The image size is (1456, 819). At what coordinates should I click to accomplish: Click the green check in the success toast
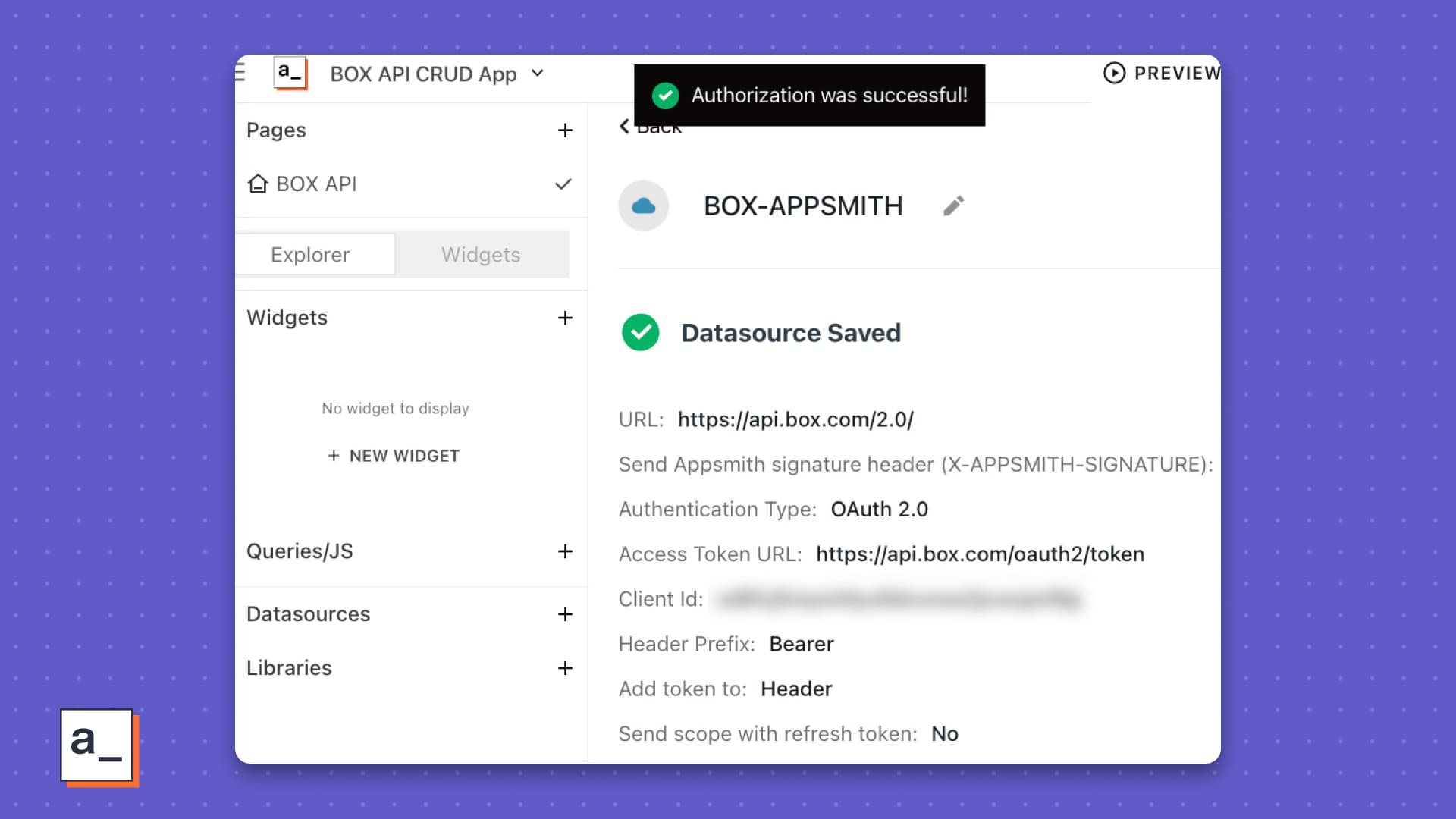(x=665, y=96)
